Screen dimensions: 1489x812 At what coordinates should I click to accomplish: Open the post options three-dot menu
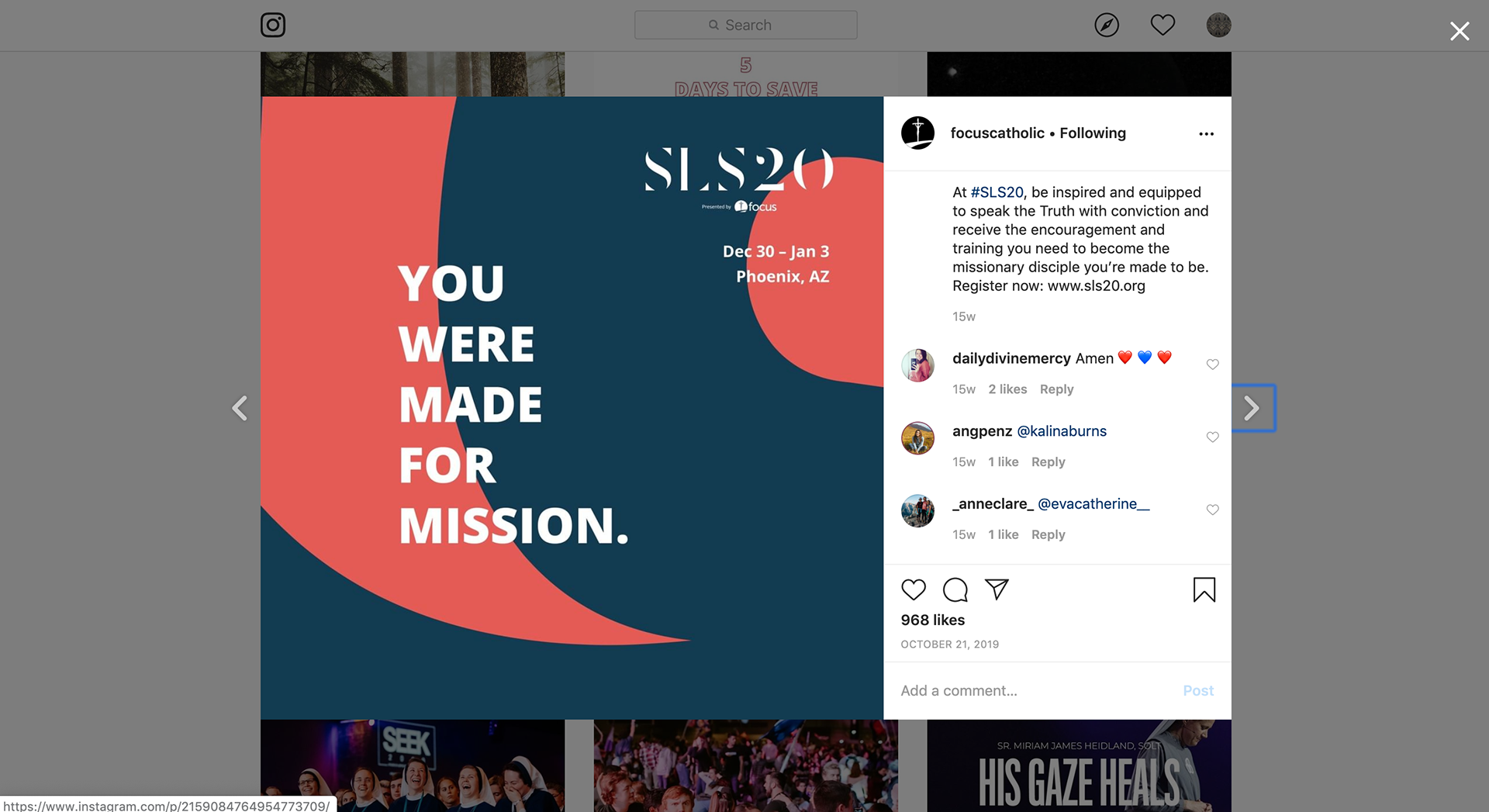[1206, 134]
